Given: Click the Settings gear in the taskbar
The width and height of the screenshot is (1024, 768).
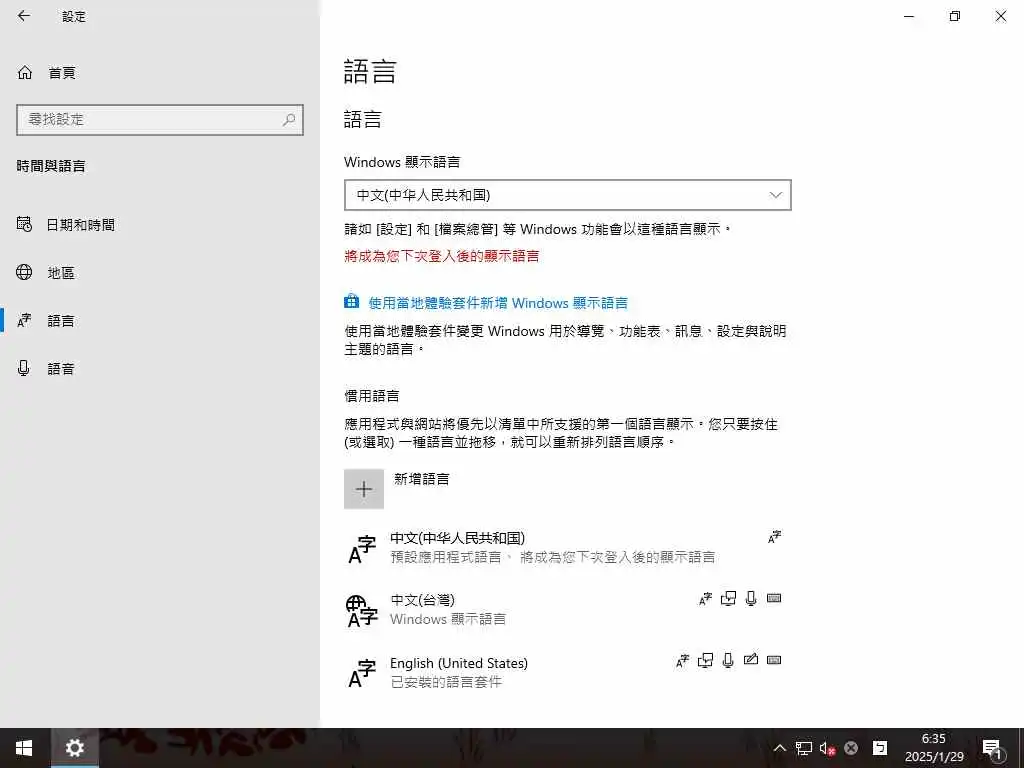Looking at the screenshot, I should click(74, 748).
